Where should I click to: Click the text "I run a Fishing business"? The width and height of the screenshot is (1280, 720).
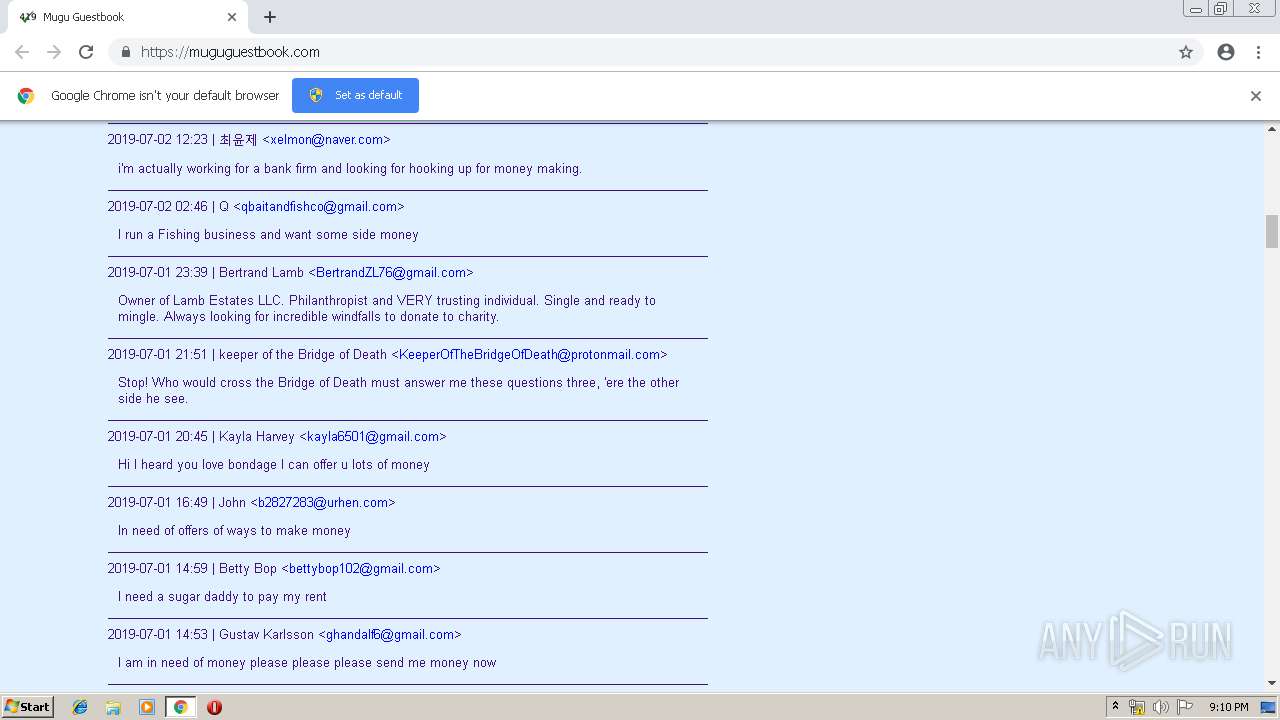point(187,234)
